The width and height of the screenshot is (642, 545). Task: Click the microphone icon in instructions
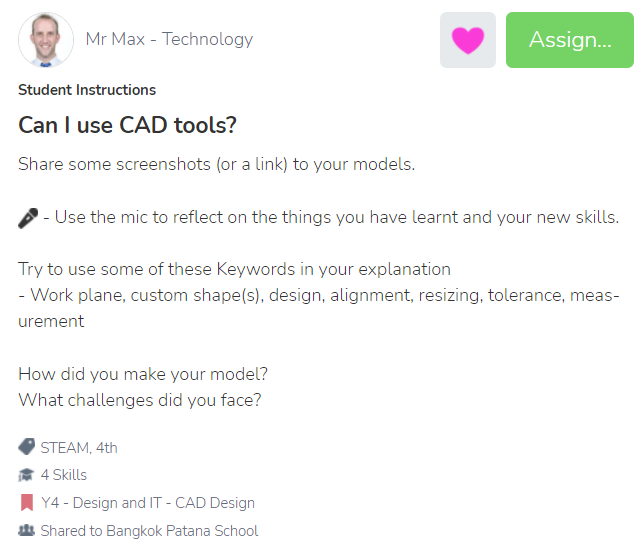click(x=28, y=218)
